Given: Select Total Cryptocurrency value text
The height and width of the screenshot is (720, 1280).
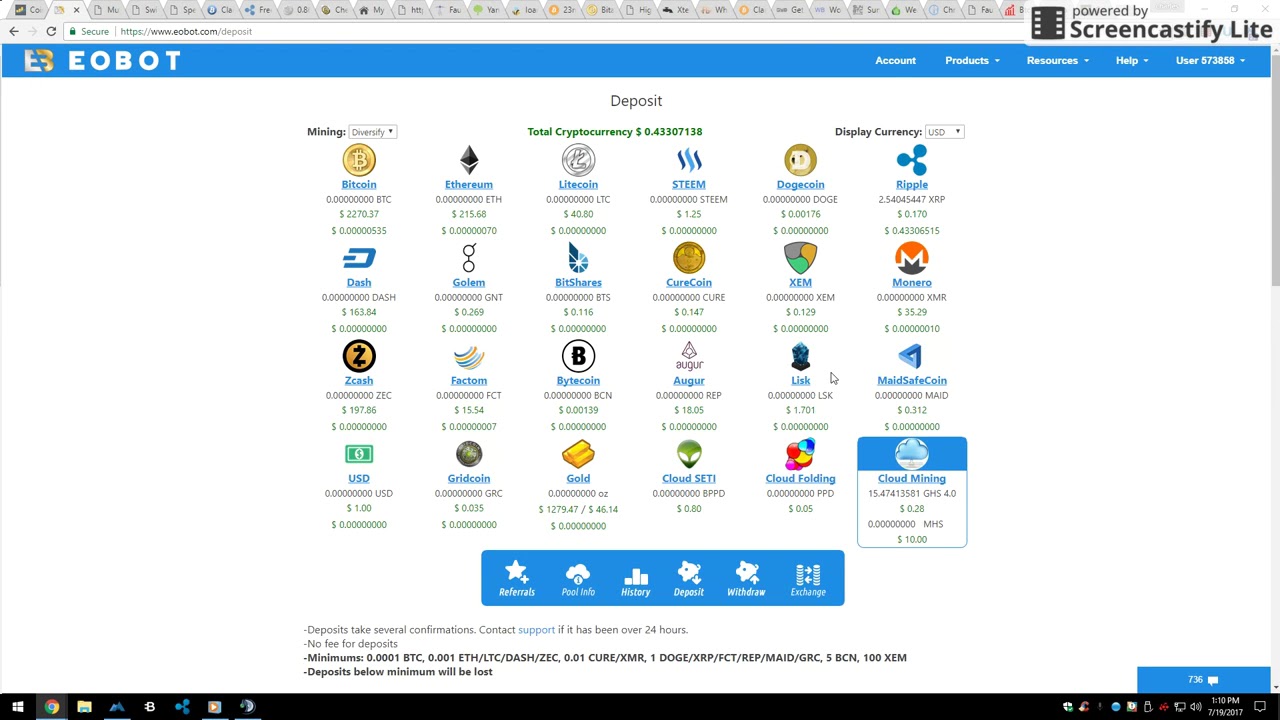Looking at the screenshot, I should 615,132.
